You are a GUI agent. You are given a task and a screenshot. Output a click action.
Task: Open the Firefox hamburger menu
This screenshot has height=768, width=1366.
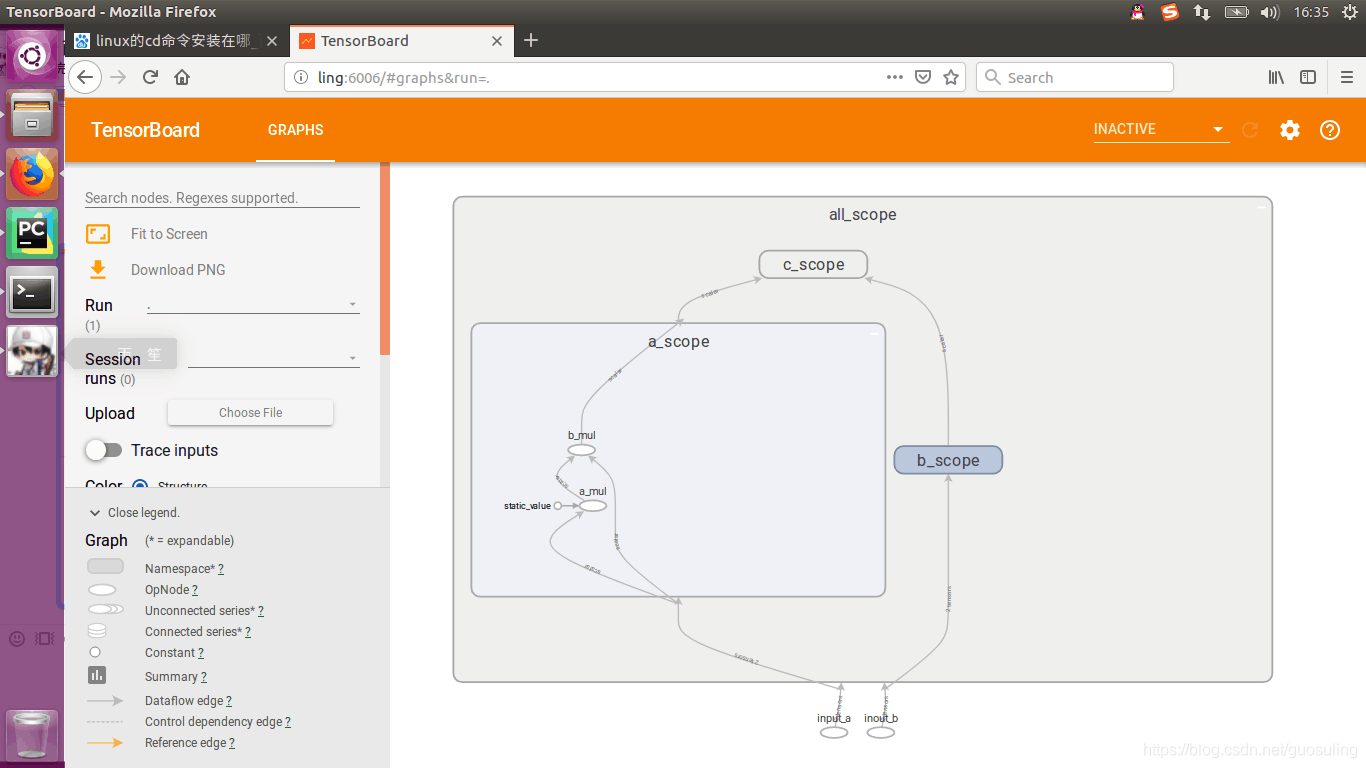coord(1347,77)
